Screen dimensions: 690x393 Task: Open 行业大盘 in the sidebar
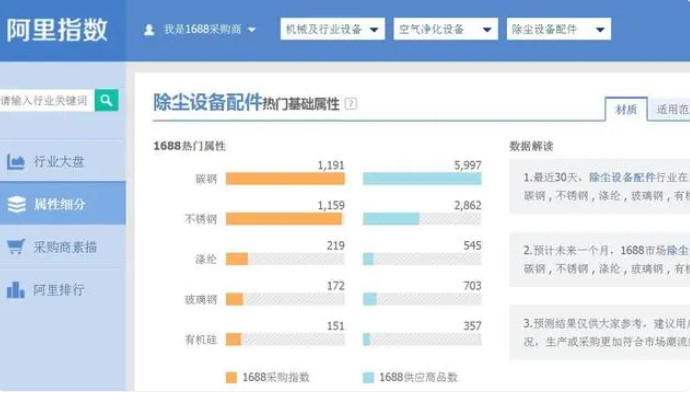[62, 161]
